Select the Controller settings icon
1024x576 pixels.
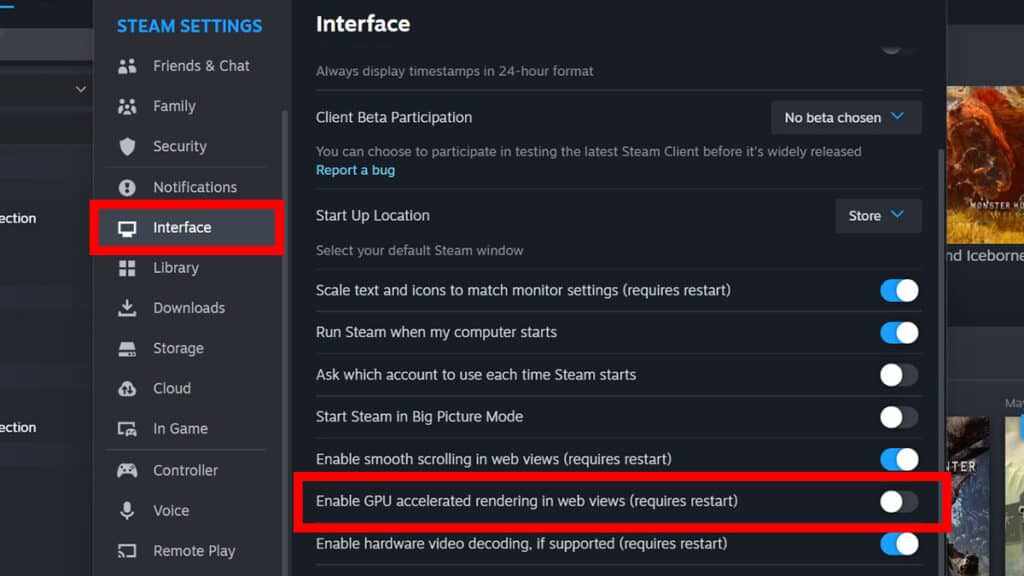click(127, 470)
